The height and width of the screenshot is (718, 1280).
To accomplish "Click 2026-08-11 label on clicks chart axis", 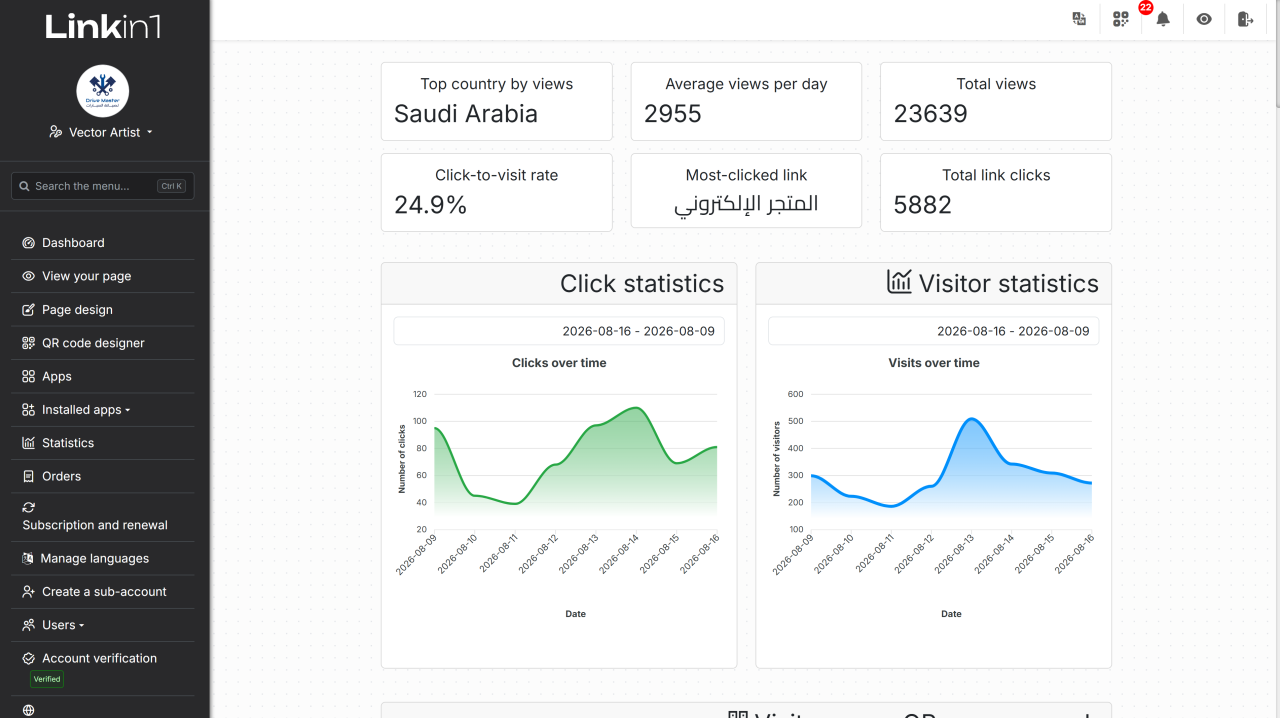I will coord(499,553).
